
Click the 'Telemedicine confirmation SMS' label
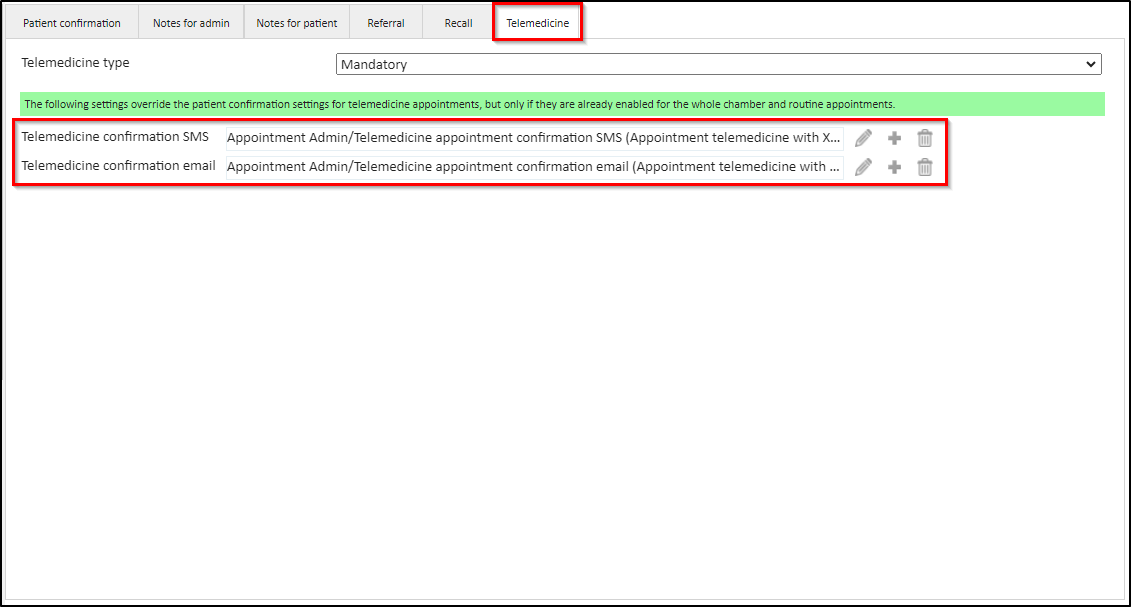115,137
